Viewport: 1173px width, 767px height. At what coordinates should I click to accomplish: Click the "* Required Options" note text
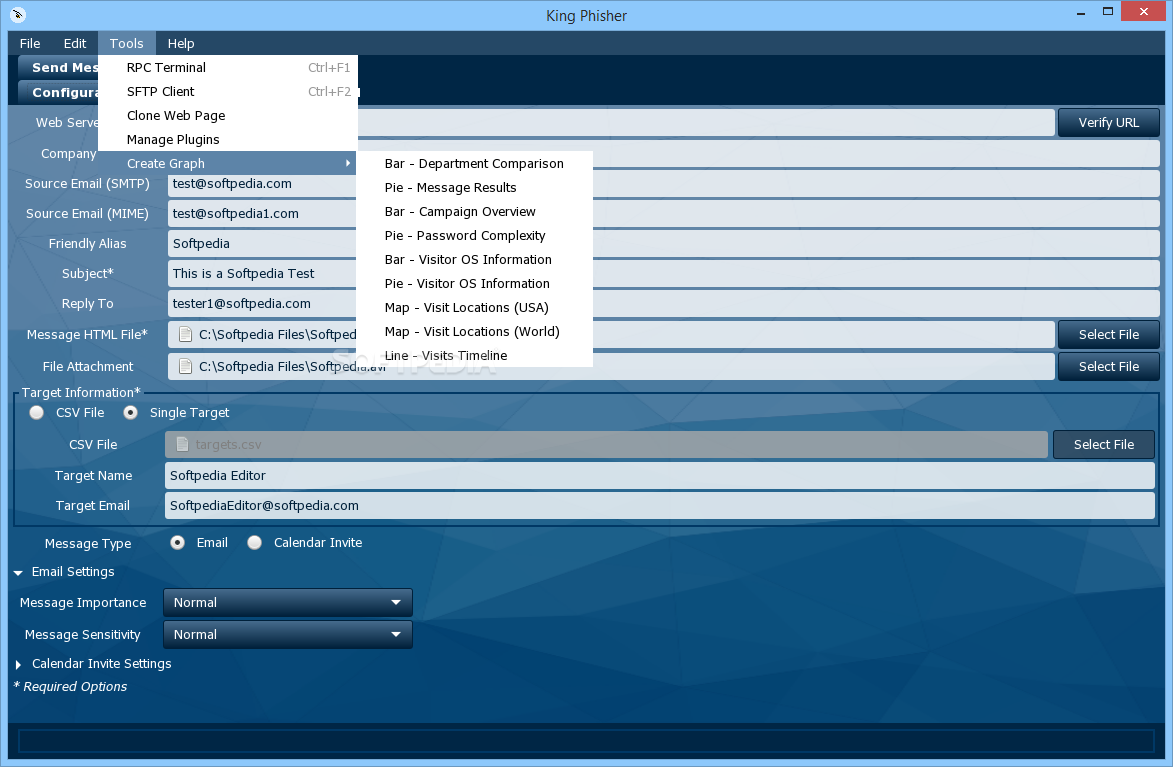click(x=70, y=686)
